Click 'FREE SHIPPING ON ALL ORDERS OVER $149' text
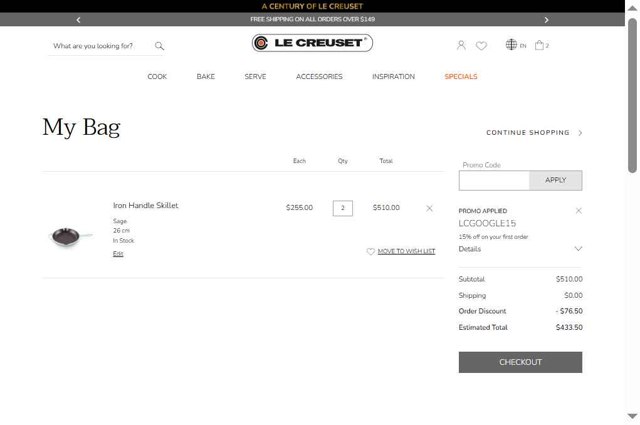This screenshot has width=640, height=425. point(312,19)
